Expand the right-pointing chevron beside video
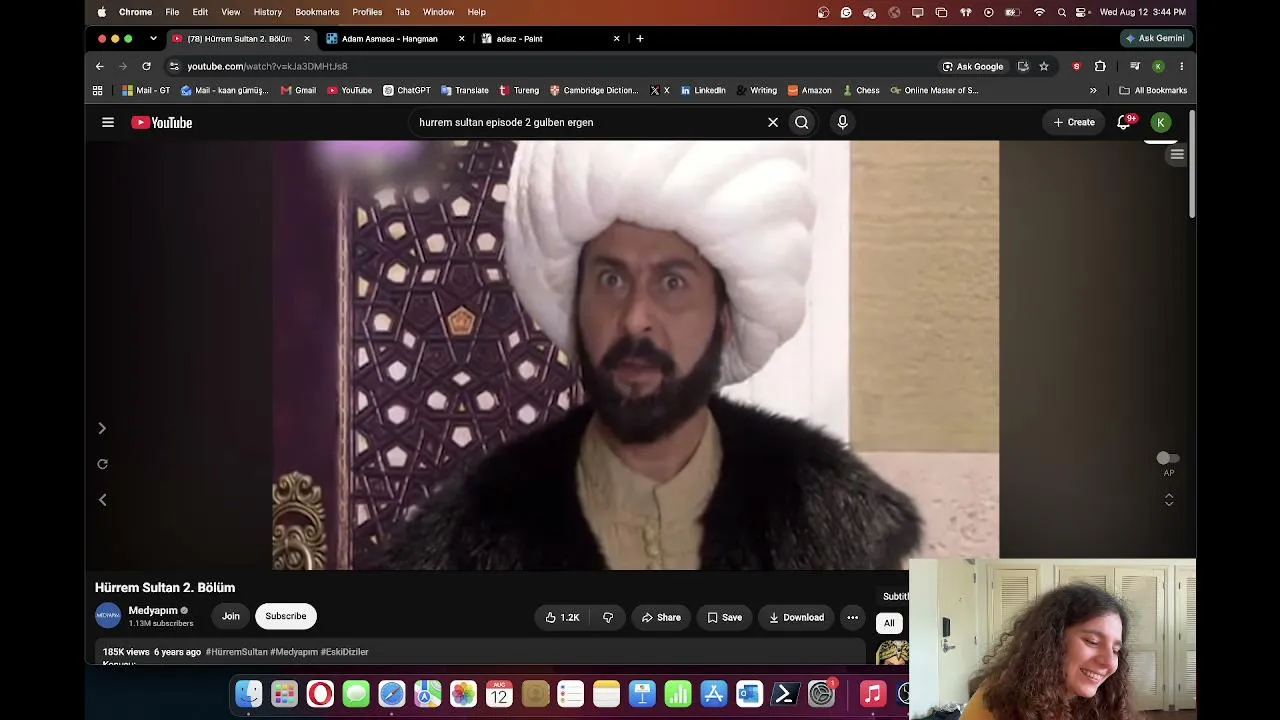Image resolution: width=1280 pixels, height=720 pixels. [102, 428]
